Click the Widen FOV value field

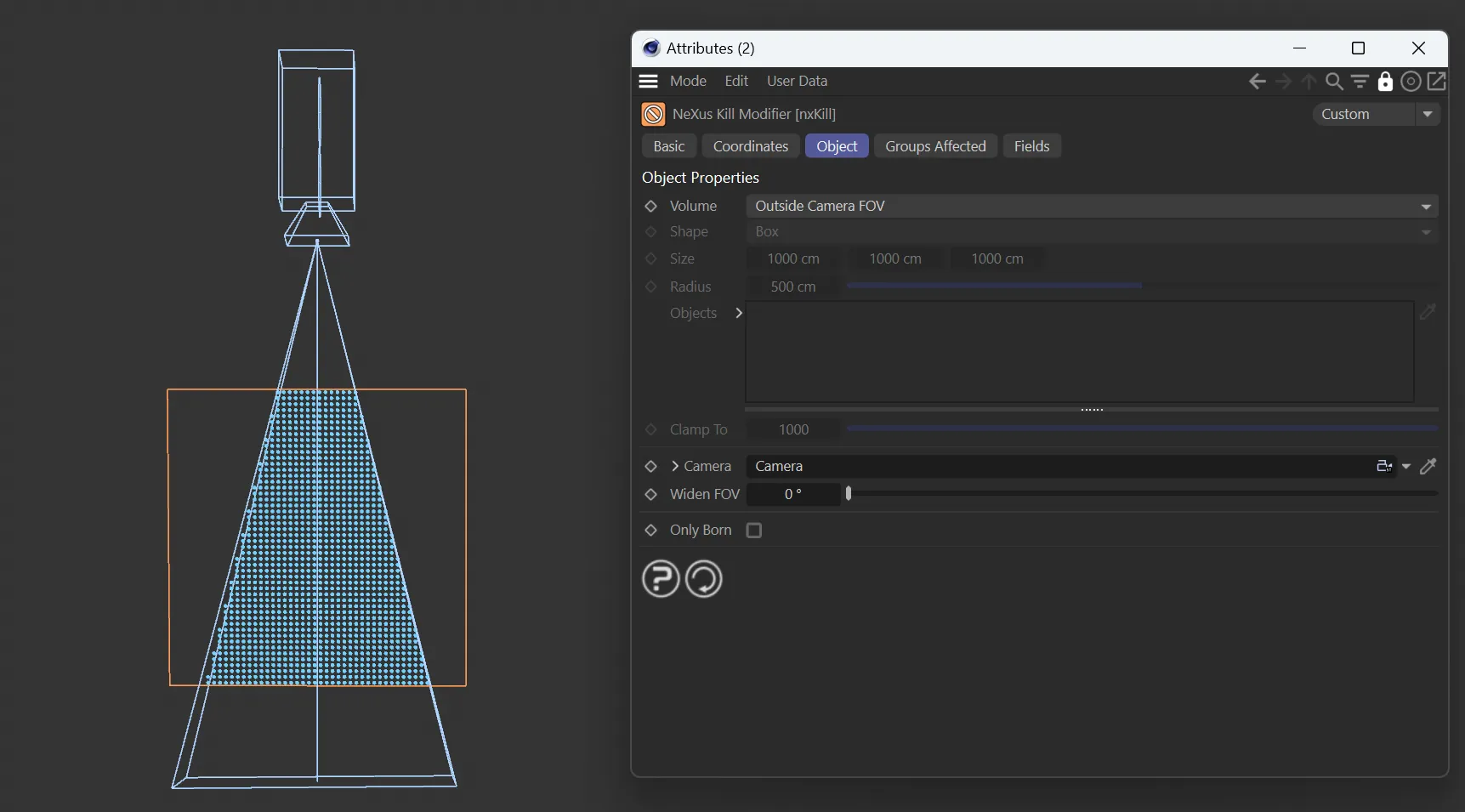792,494
